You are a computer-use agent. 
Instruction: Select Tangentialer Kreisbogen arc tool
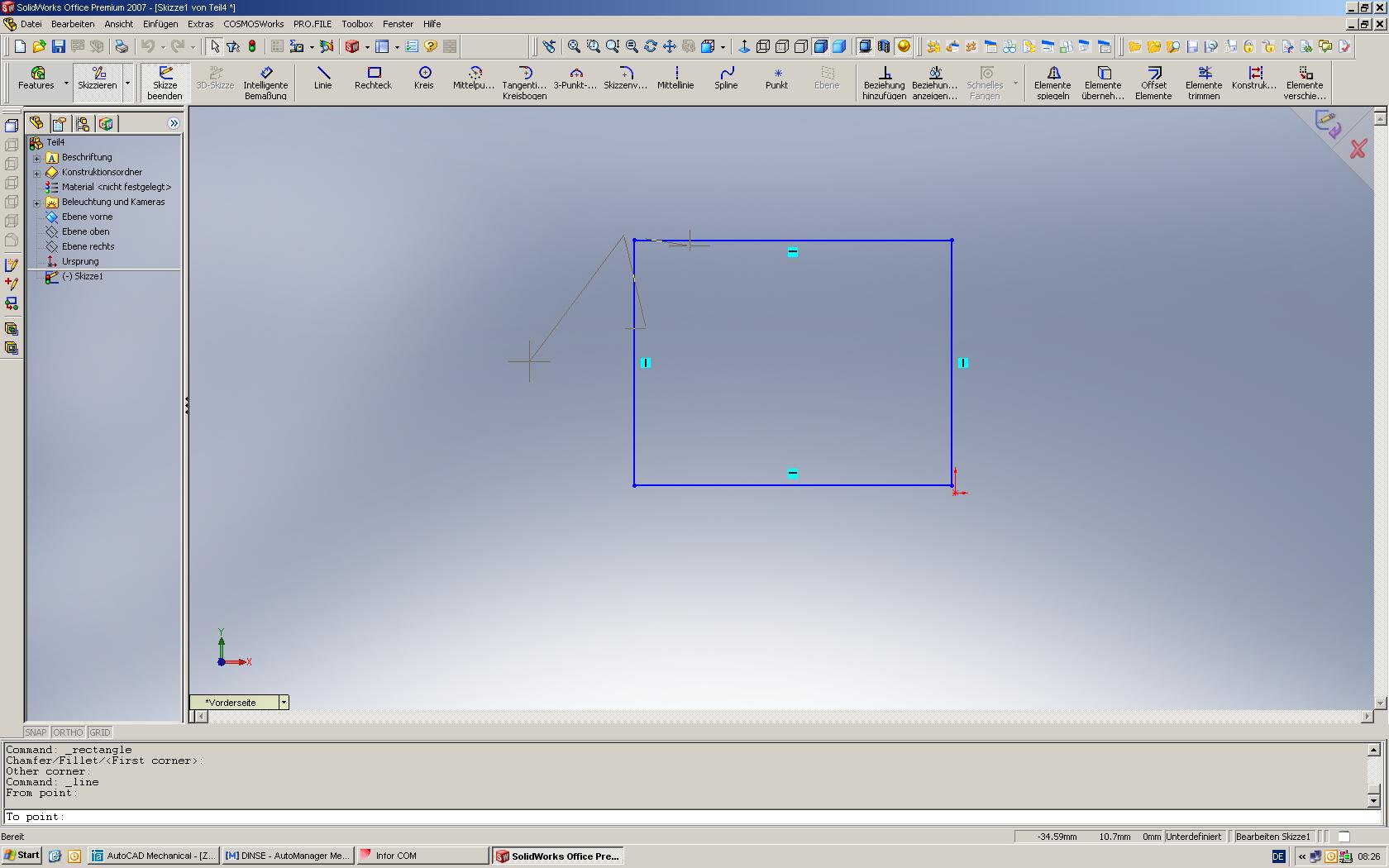click(524, 83)
